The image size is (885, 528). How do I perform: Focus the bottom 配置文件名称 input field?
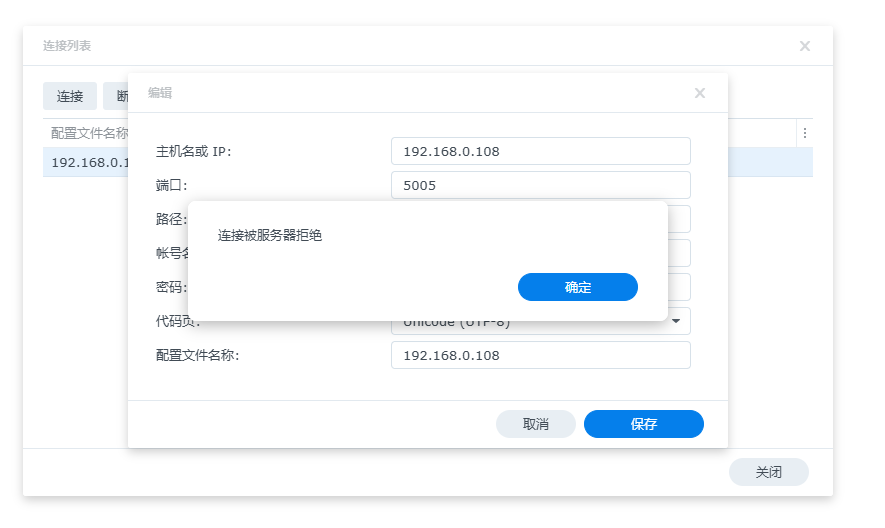coord(540,355)
